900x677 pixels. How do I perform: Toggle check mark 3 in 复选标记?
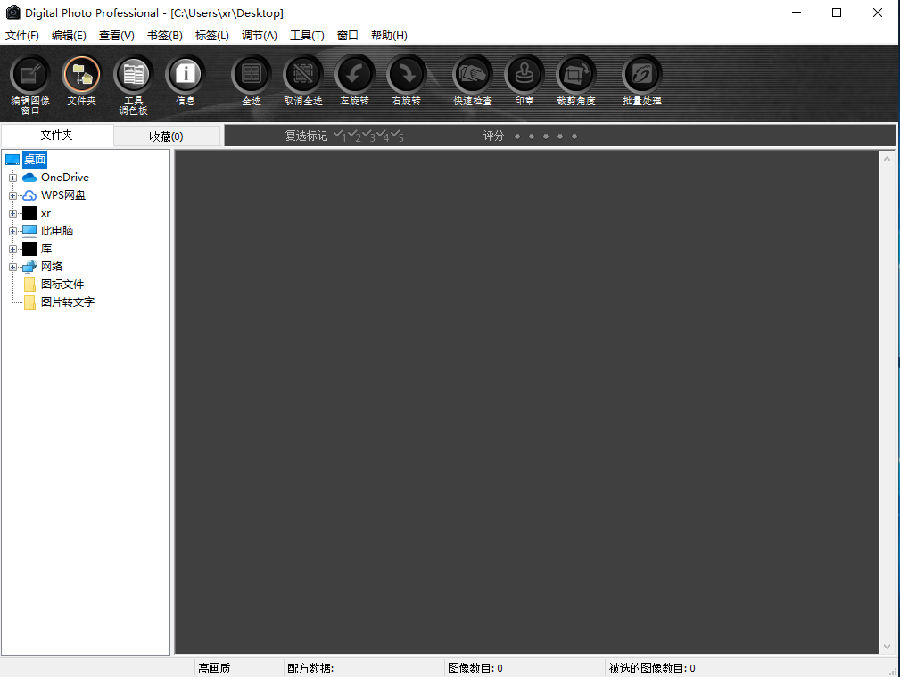coord(368,135)
